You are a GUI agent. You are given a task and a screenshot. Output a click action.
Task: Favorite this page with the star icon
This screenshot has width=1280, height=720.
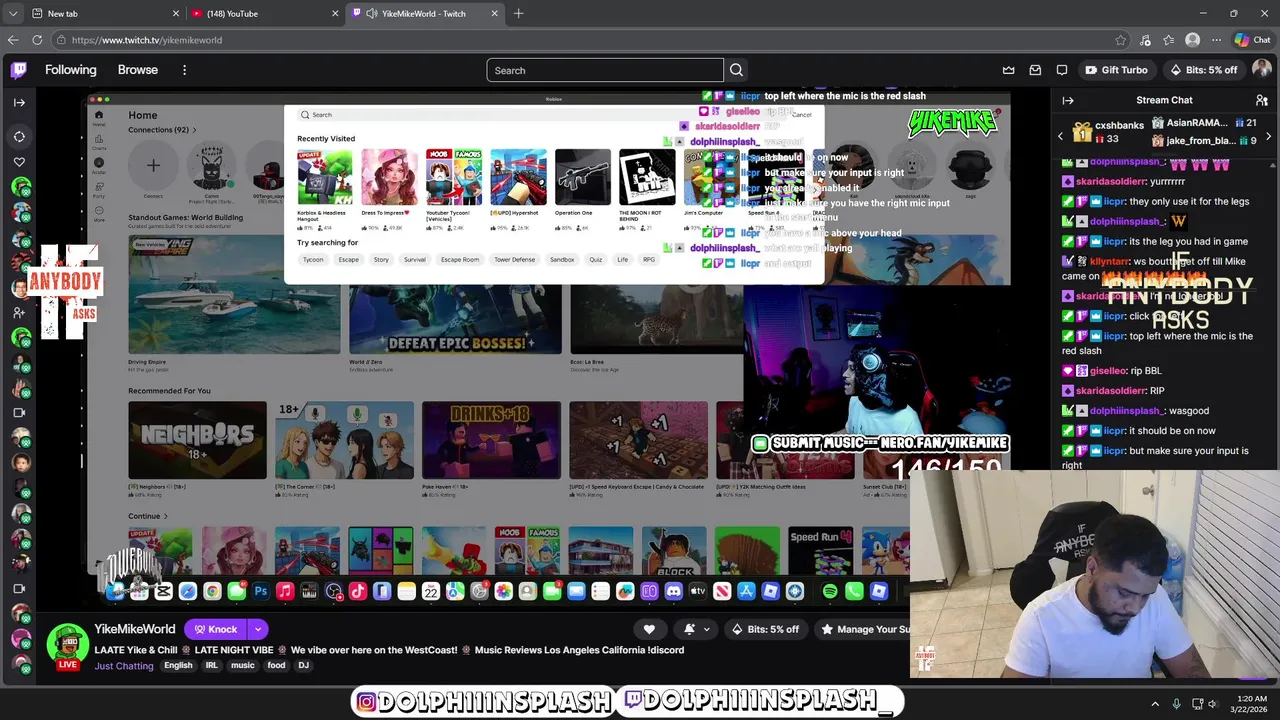pyautogui.click(x=1121, y=40)
